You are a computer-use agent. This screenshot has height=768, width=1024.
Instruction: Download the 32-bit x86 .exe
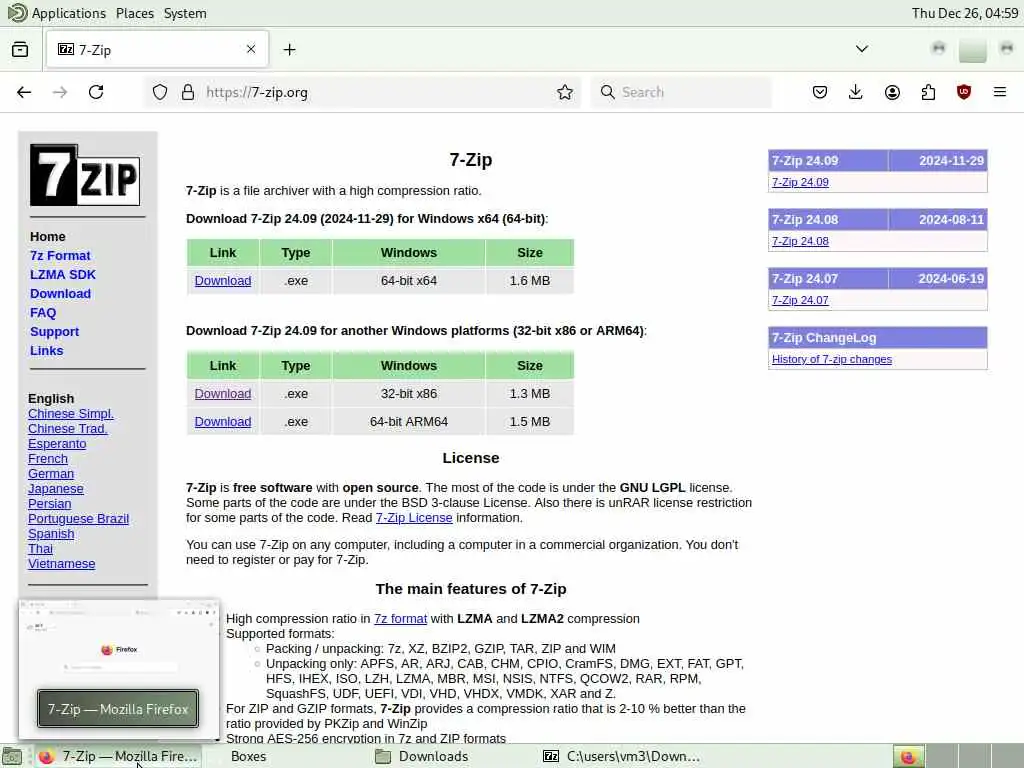(x=223, y=394)
